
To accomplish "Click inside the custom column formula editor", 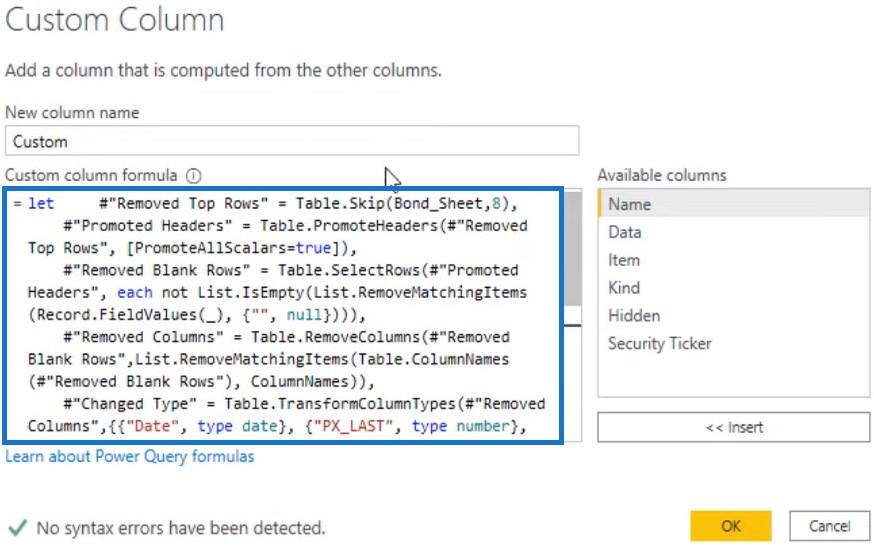I will coord(283,315).
